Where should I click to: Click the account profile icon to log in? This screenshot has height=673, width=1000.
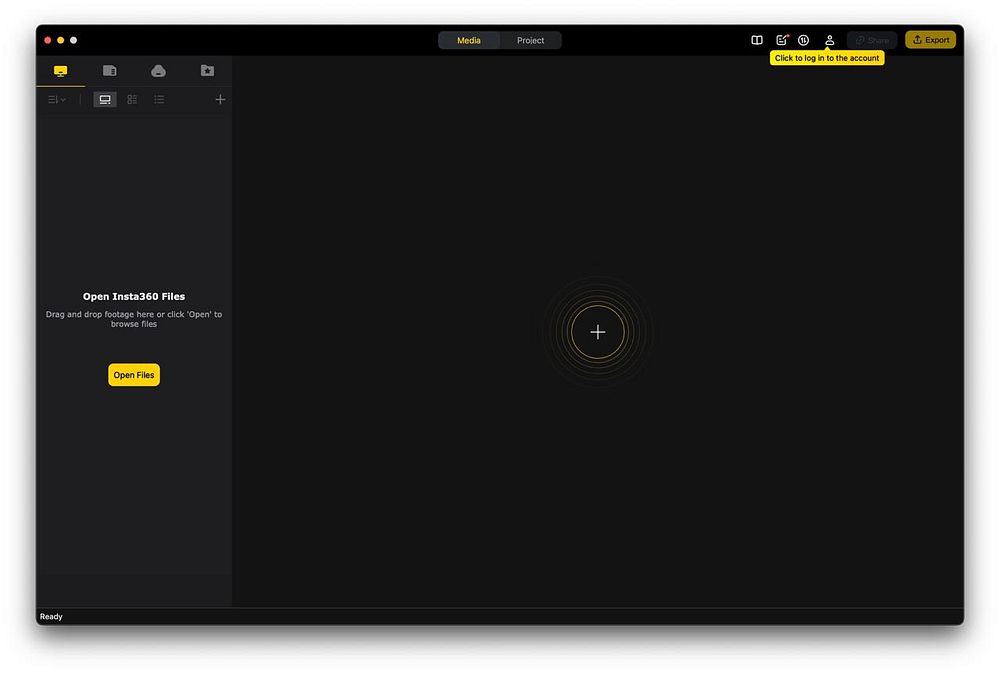pos(830,40)
